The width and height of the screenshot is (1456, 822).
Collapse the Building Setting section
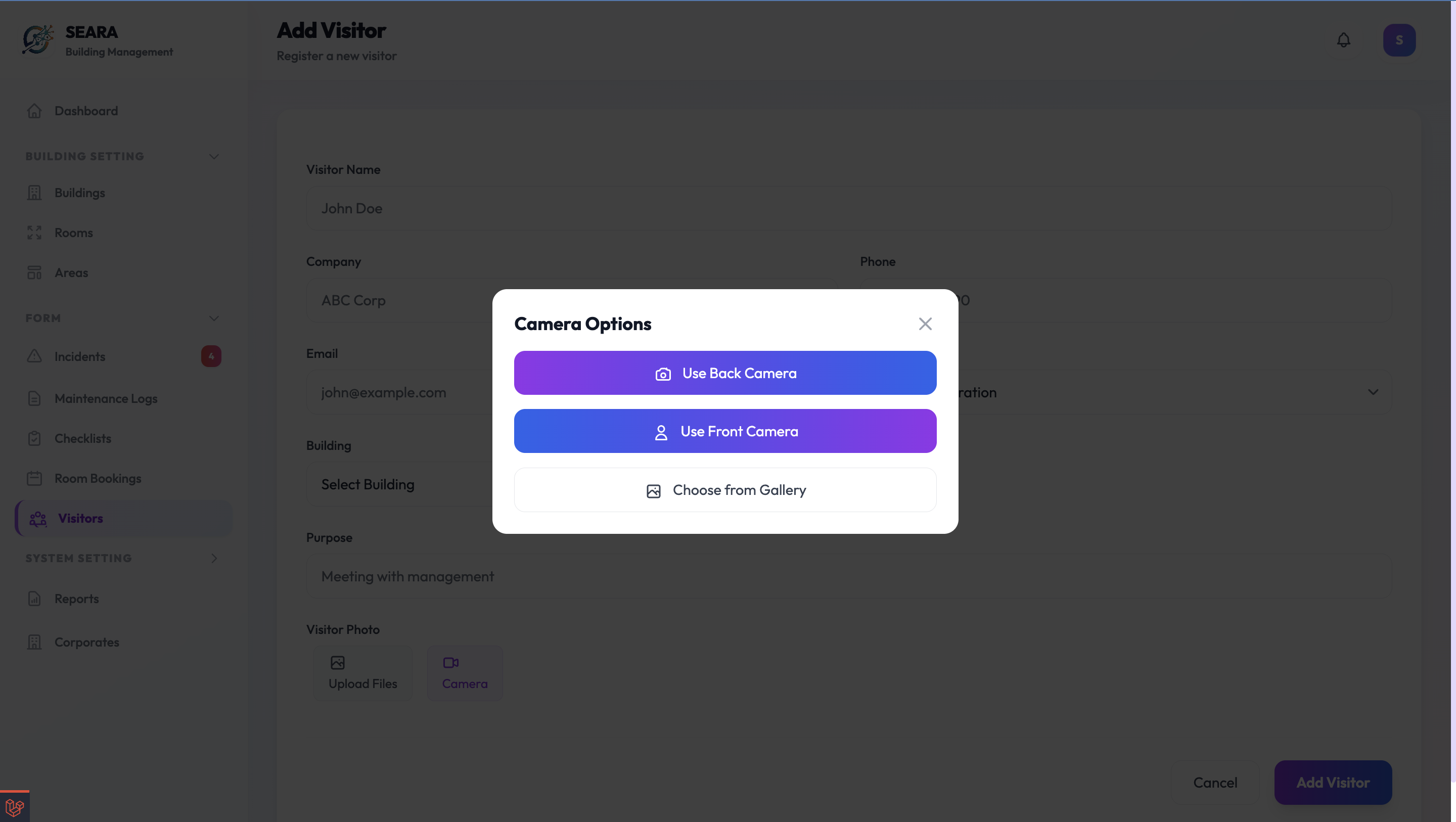(214, 156)
